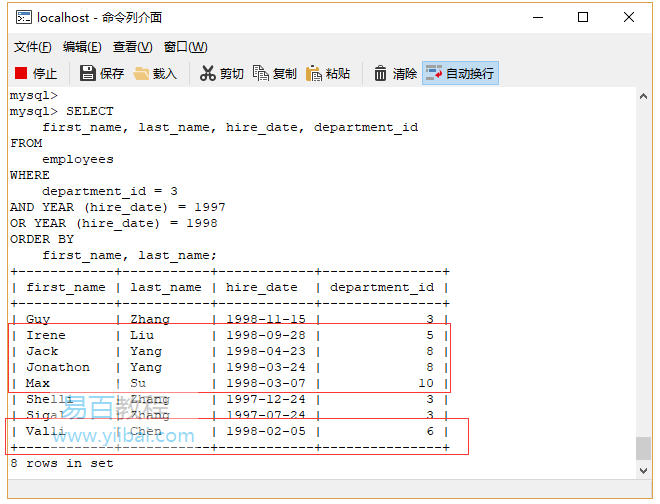Click the Paste (粘贴) toolbar icon
Image resolution: width=660 pixels, height=504 pixels.
click(314, 73)
